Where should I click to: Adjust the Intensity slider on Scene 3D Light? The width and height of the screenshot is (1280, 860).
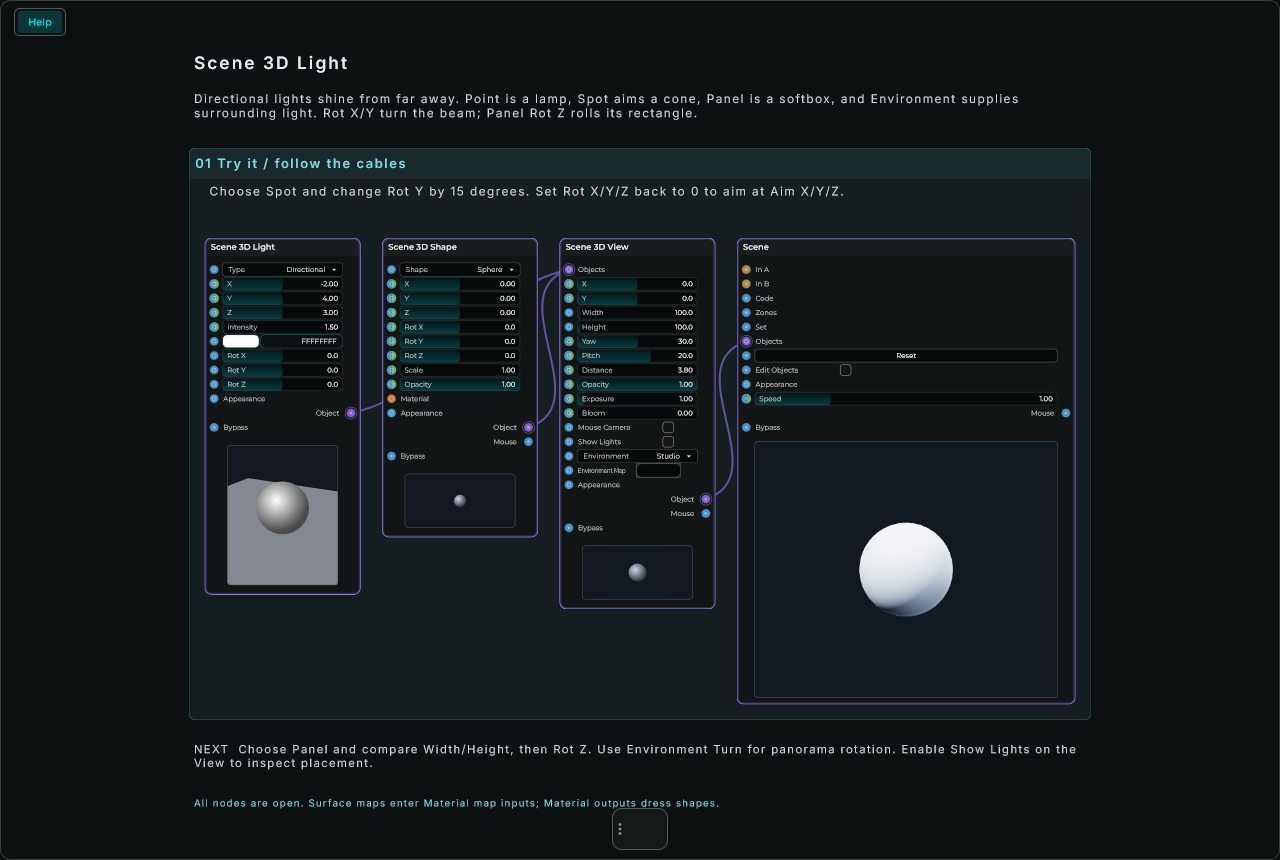tap(282, 327)
